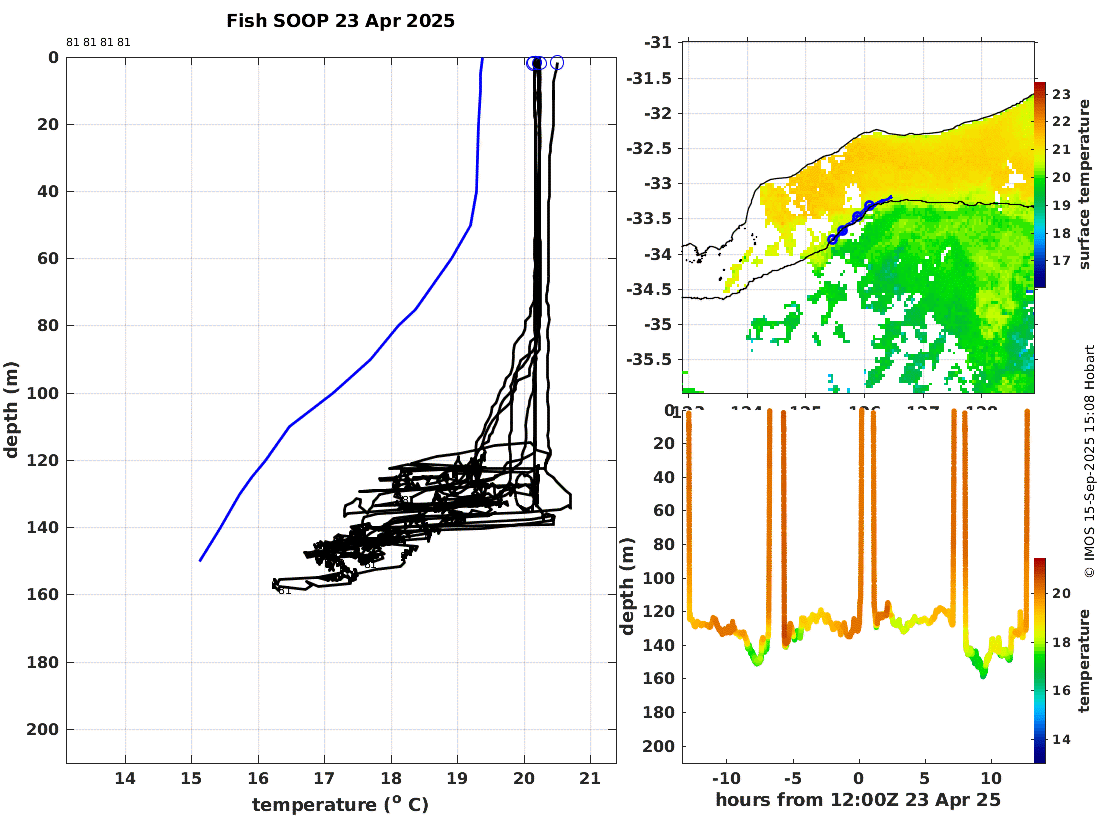Click the surface temperature colorbar at 17

(x=1040, y=261)
